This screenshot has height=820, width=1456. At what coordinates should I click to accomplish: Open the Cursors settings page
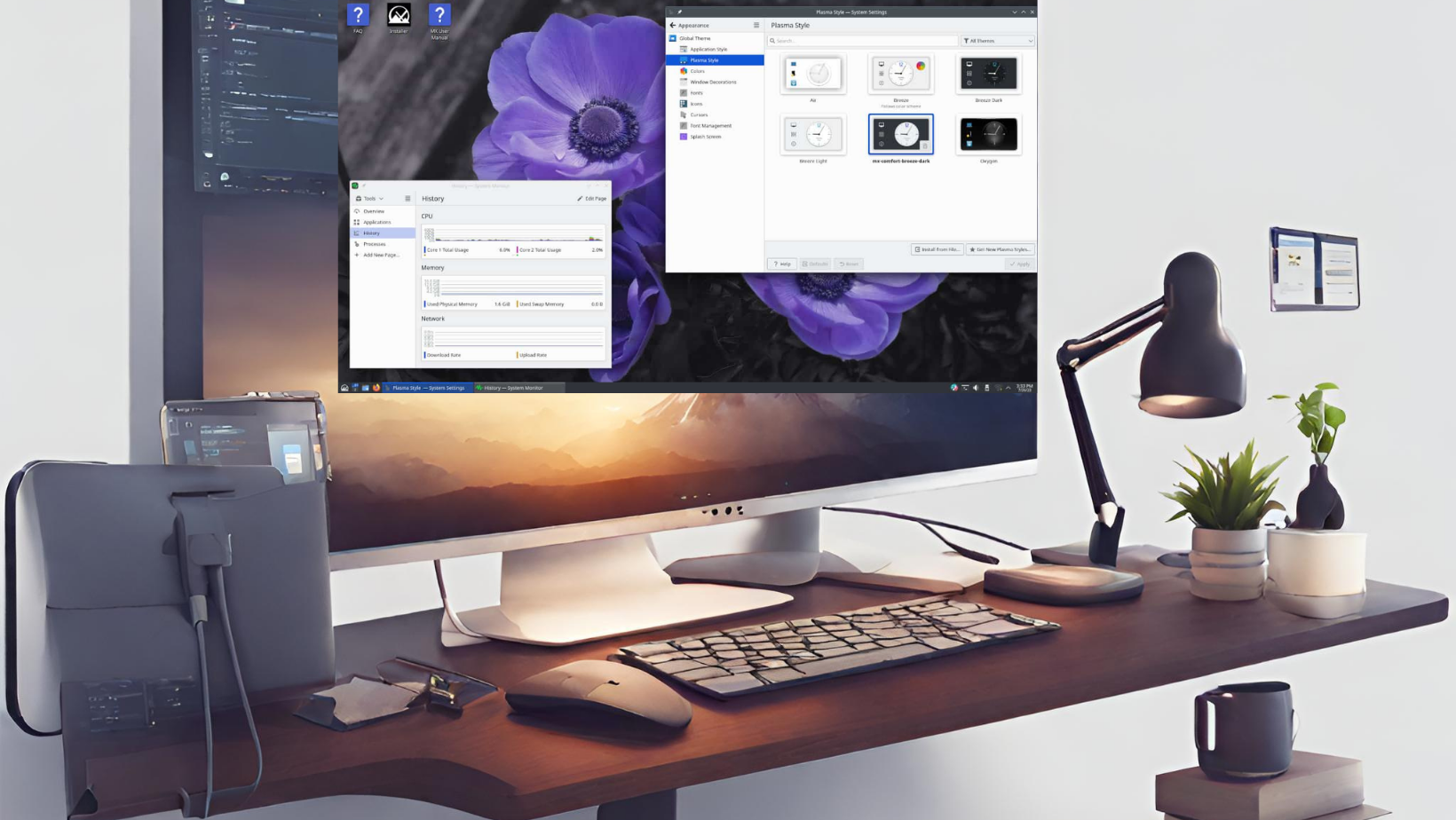(x=715, y=114)
